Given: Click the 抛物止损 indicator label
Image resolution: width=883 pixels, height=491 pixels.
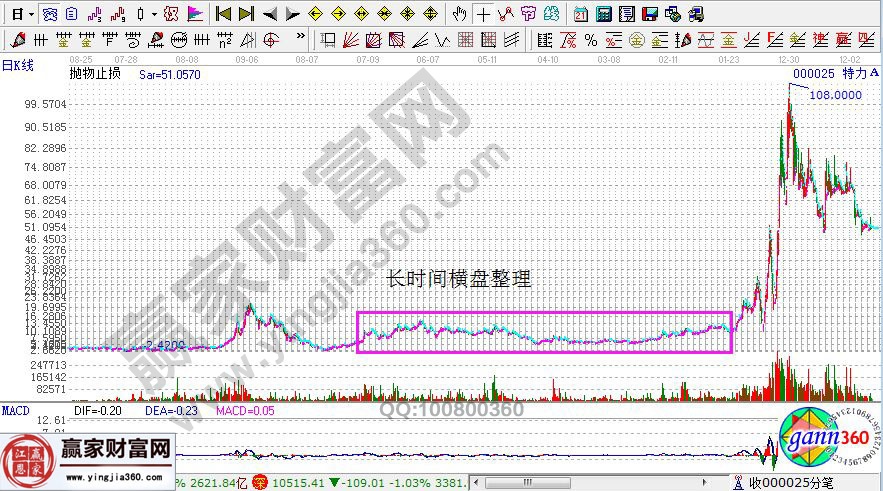Looking at the screenshot, I should pos(95,75).
